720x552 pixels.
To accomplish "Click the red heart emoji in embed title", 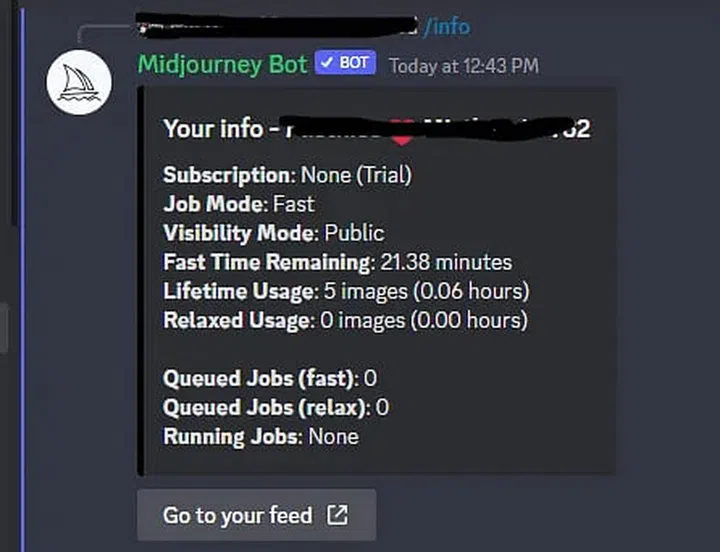I will coord(401,131).
